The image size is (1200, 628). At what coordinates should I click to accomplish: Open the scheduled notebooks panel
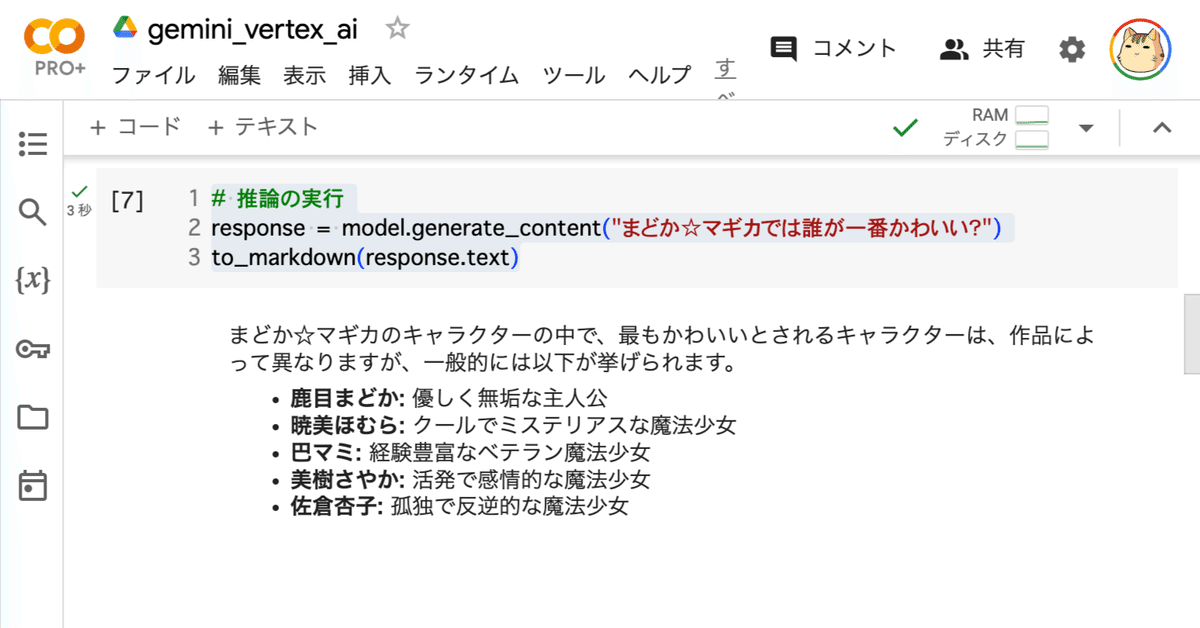coord(33,486)
